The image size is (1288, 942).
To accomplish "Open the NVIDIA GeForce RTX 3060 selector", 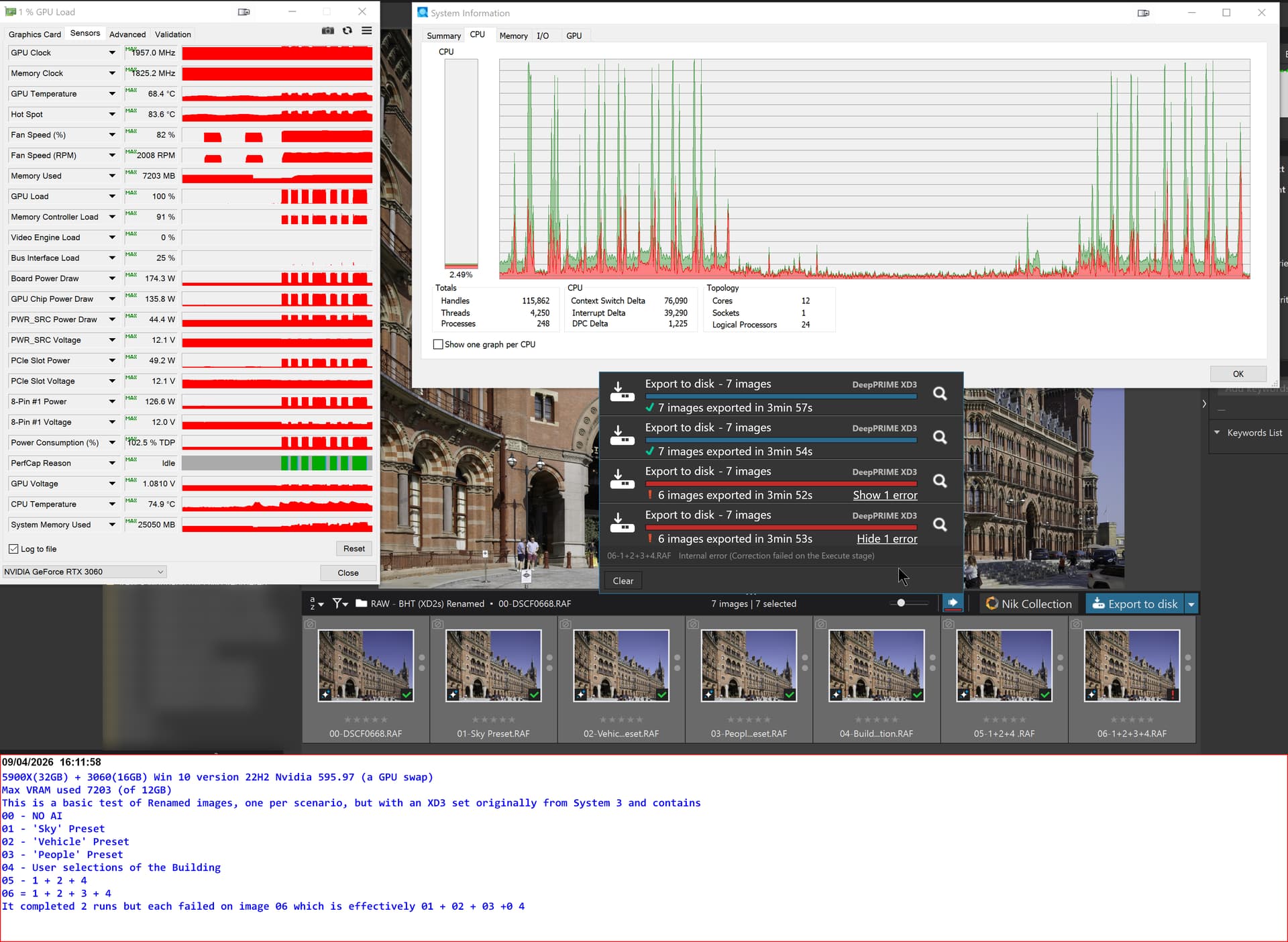I will 84,572.
